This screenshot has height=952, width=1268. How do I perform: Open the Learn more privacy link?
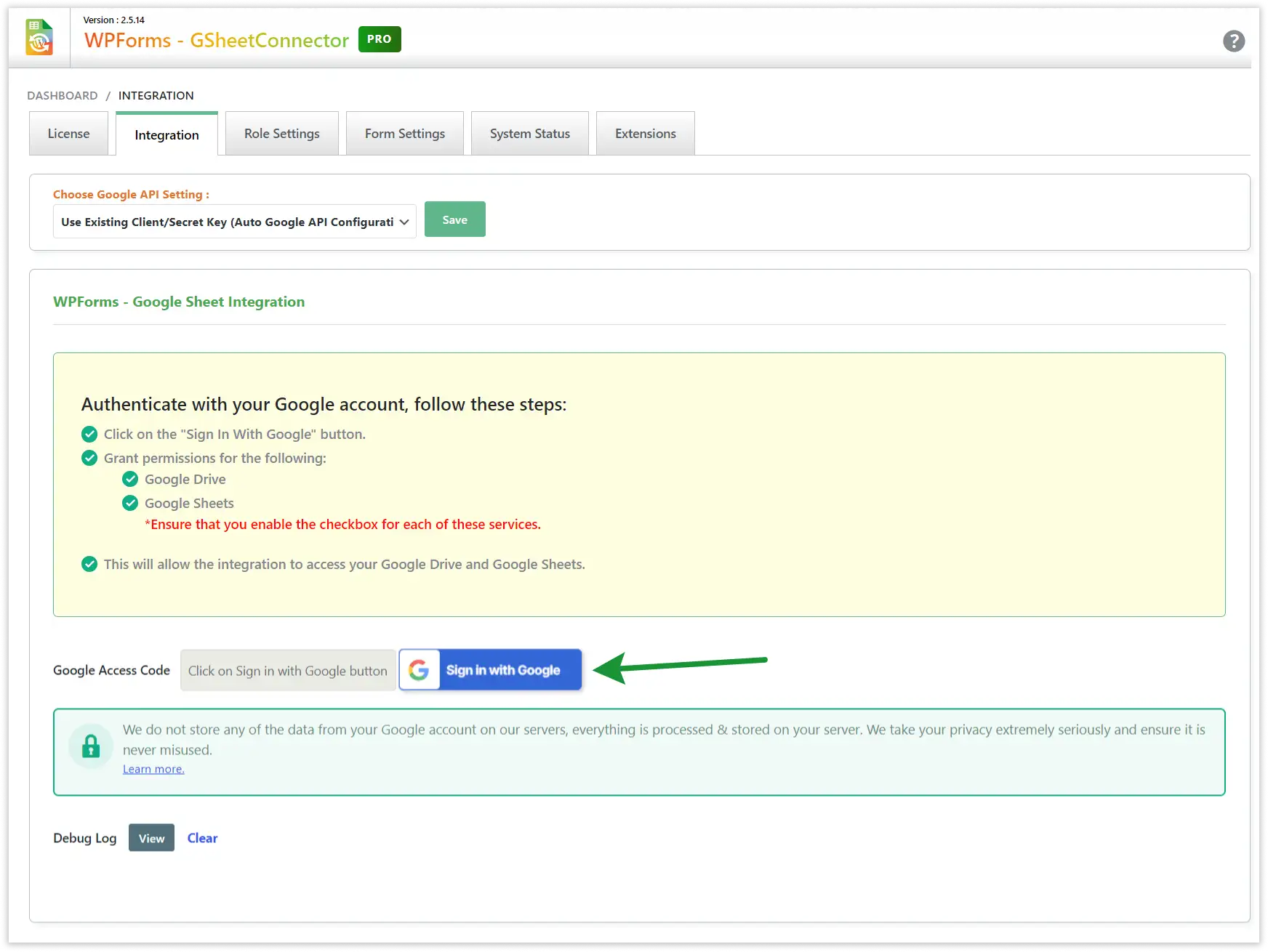point(153,768)
